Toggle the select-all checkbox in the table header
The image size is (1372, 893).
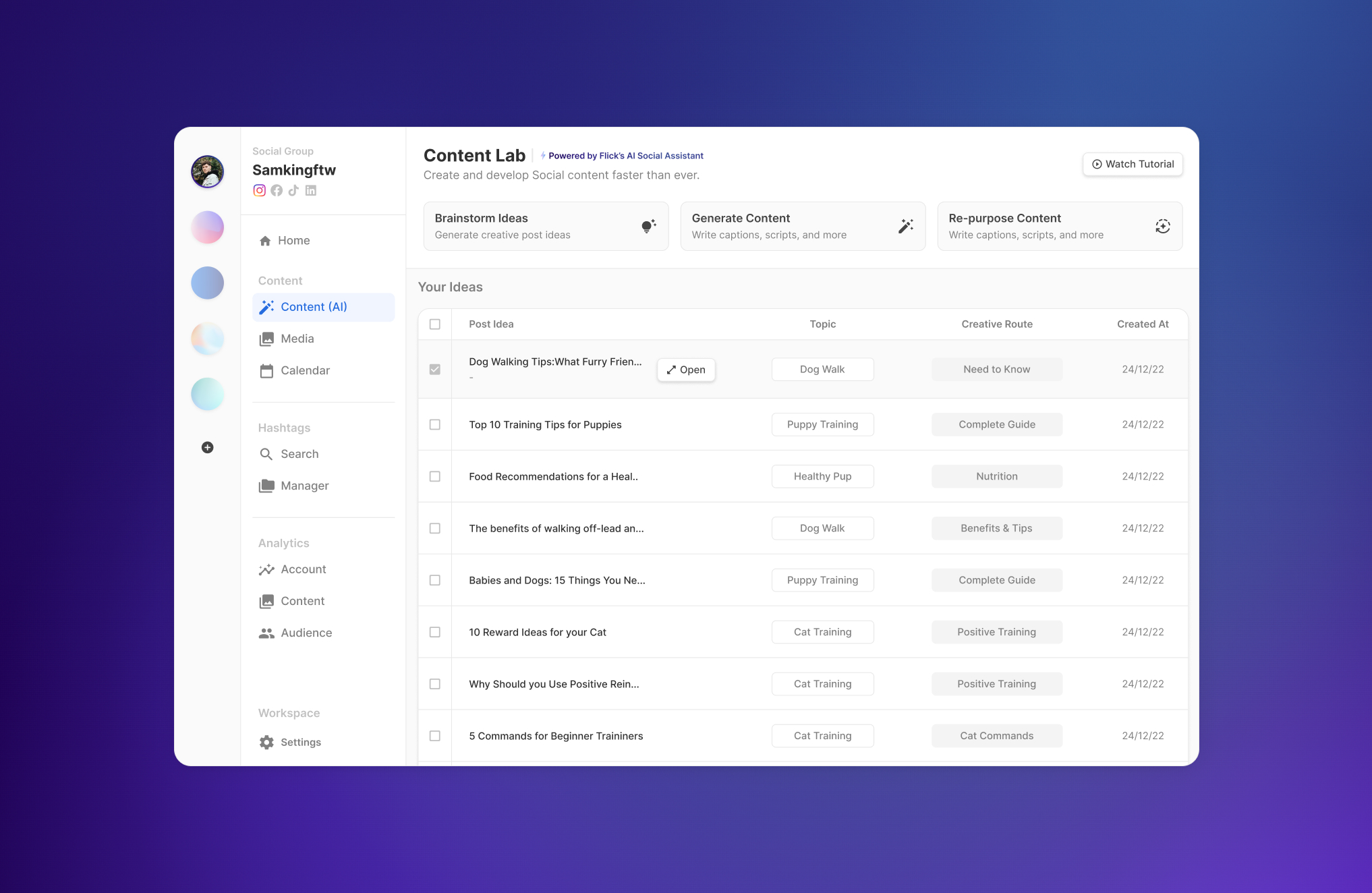click(435, 324)
